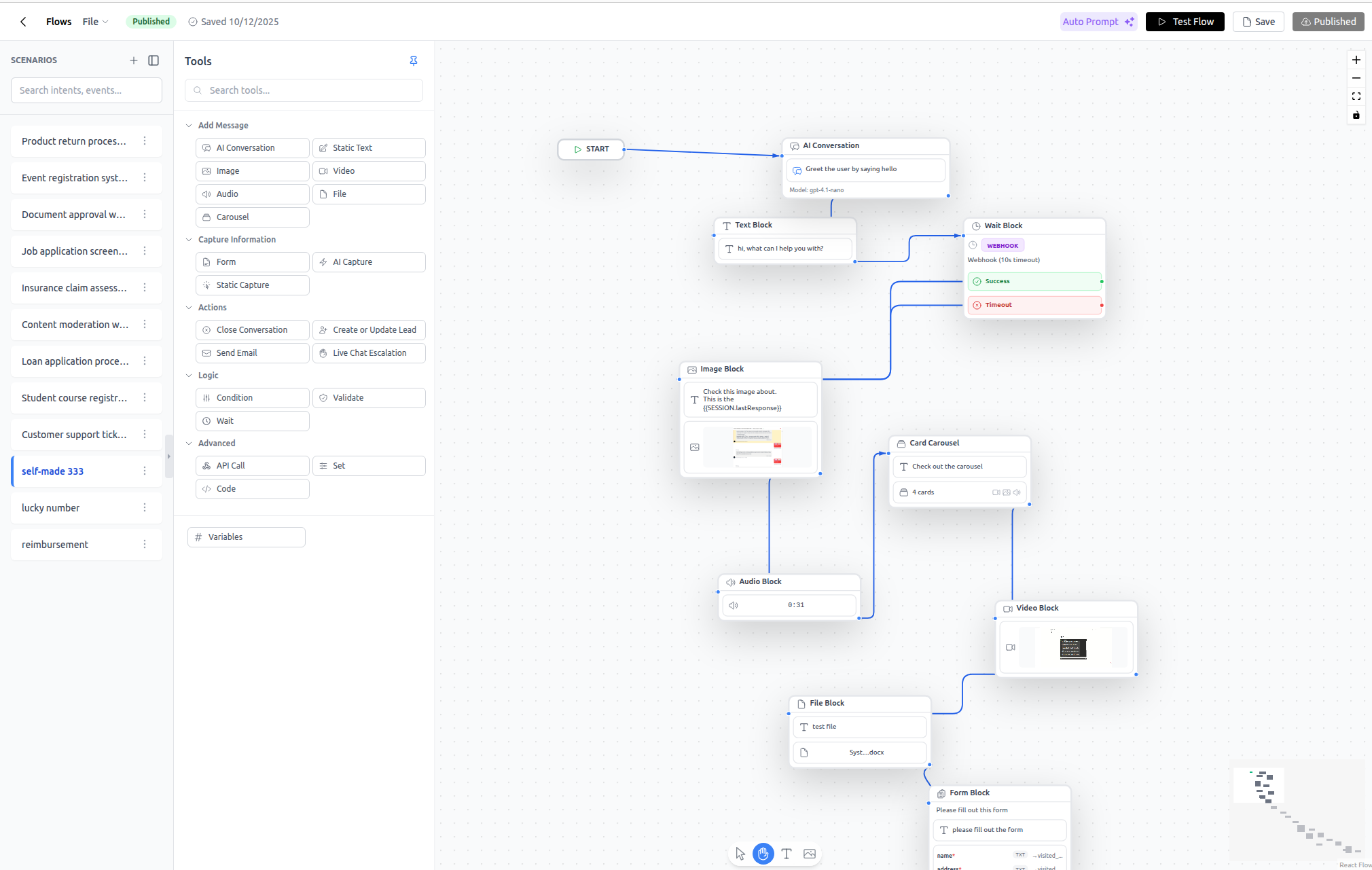Select the Hand pan tool on the canvas
Viewport: 1372px width, 870px height.
click(x=763, y=854)
